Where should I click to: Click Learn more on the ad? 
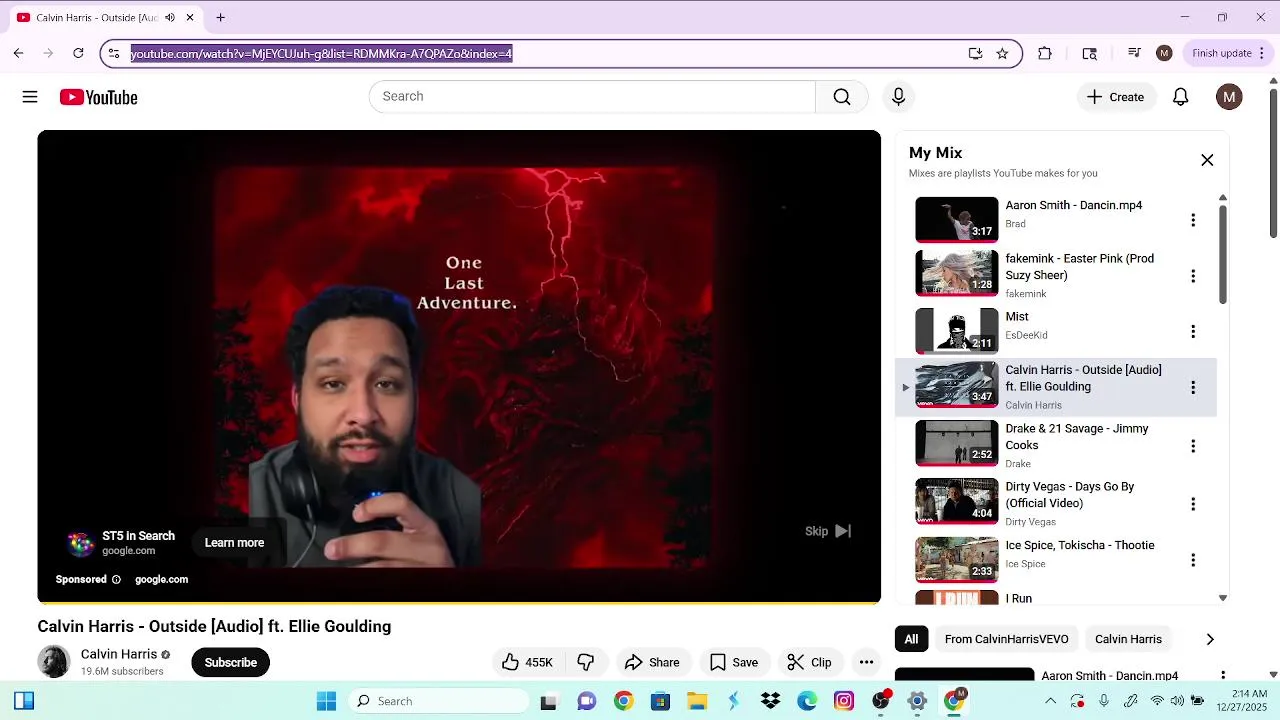(x=234, y=543)
